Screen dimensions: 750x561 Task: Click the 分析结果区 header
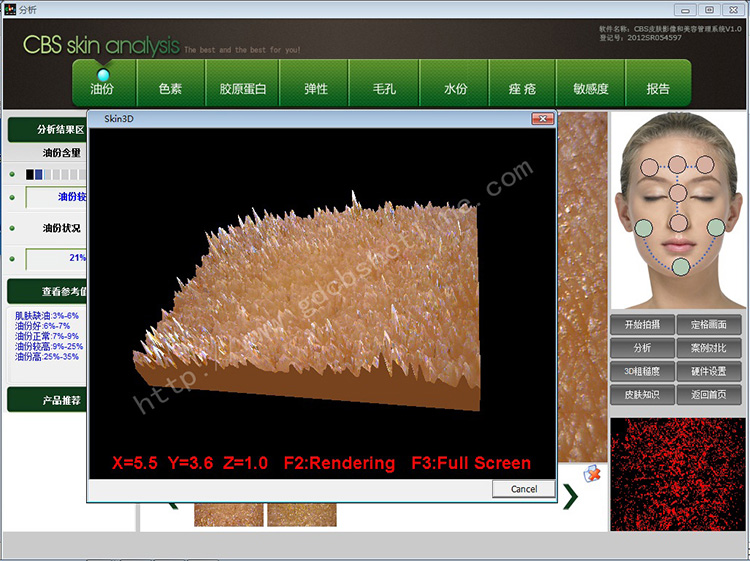tap(47, 130)
